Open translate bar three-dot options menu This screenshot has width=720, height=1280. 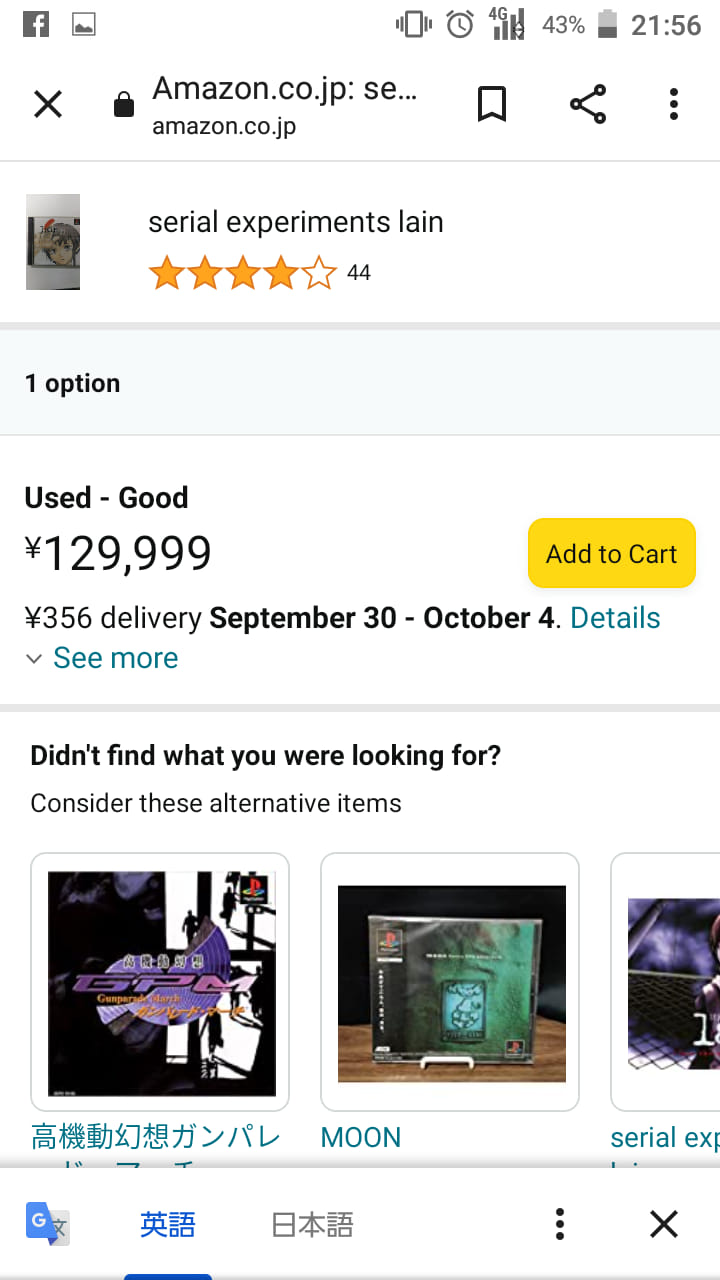pos(560,1224)
